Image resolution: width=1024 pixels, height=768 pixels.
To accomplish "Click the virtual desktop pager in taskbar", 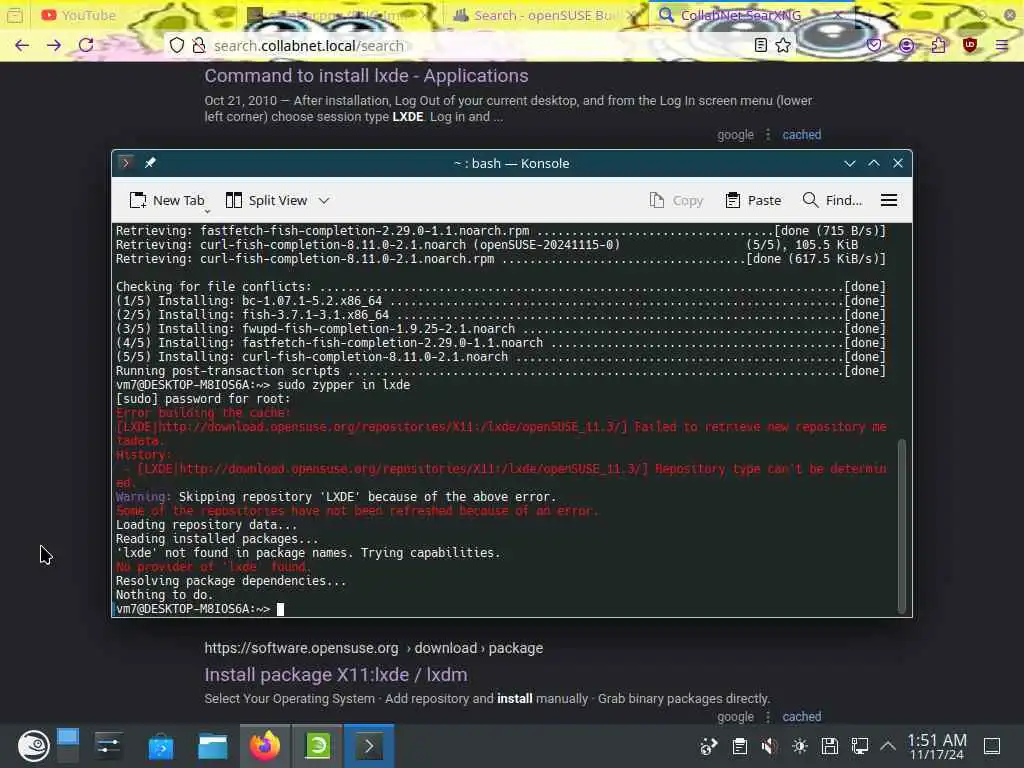I will coord(68,746).
